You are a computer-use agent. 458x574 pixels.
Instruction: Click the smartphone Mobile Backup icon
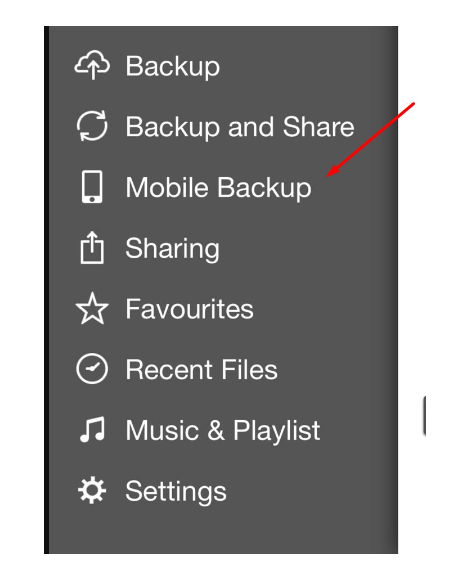pyautogui.click(x=92, y=187)
